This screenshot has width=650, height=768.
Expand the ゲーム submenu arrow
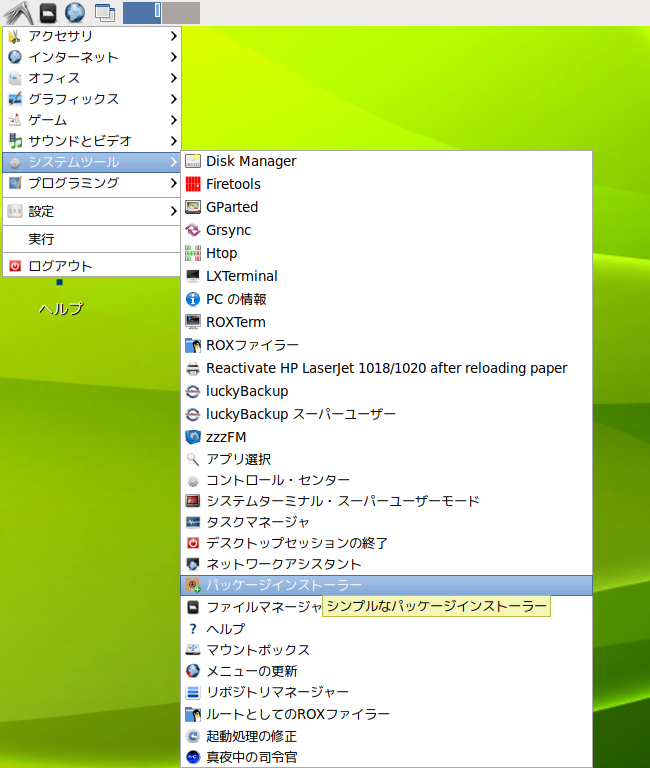173,120
